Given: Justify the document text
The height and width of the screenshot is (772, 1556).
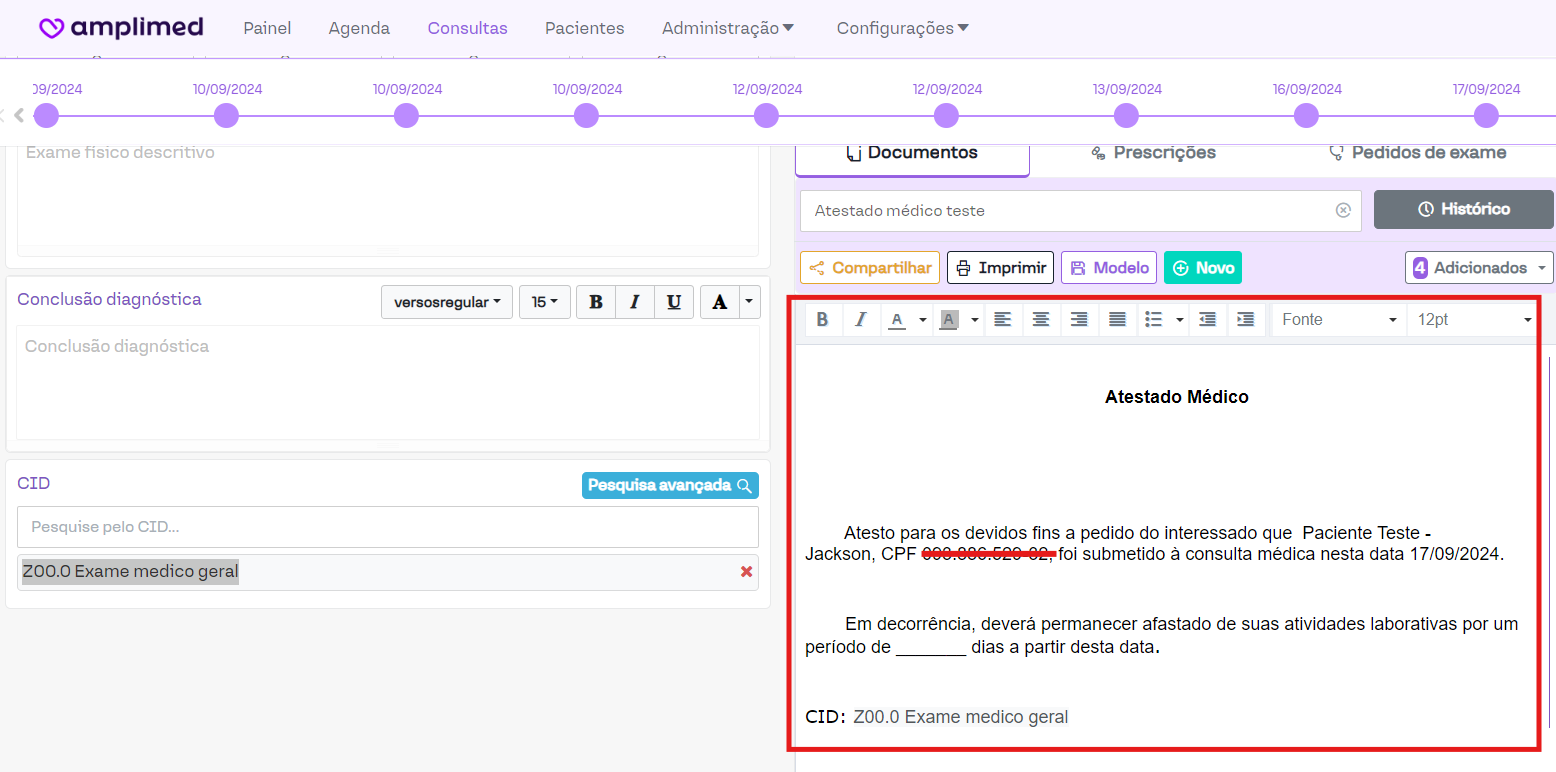Looking at the screenshot, I should pyautogui.click(x=1117, y=320).
